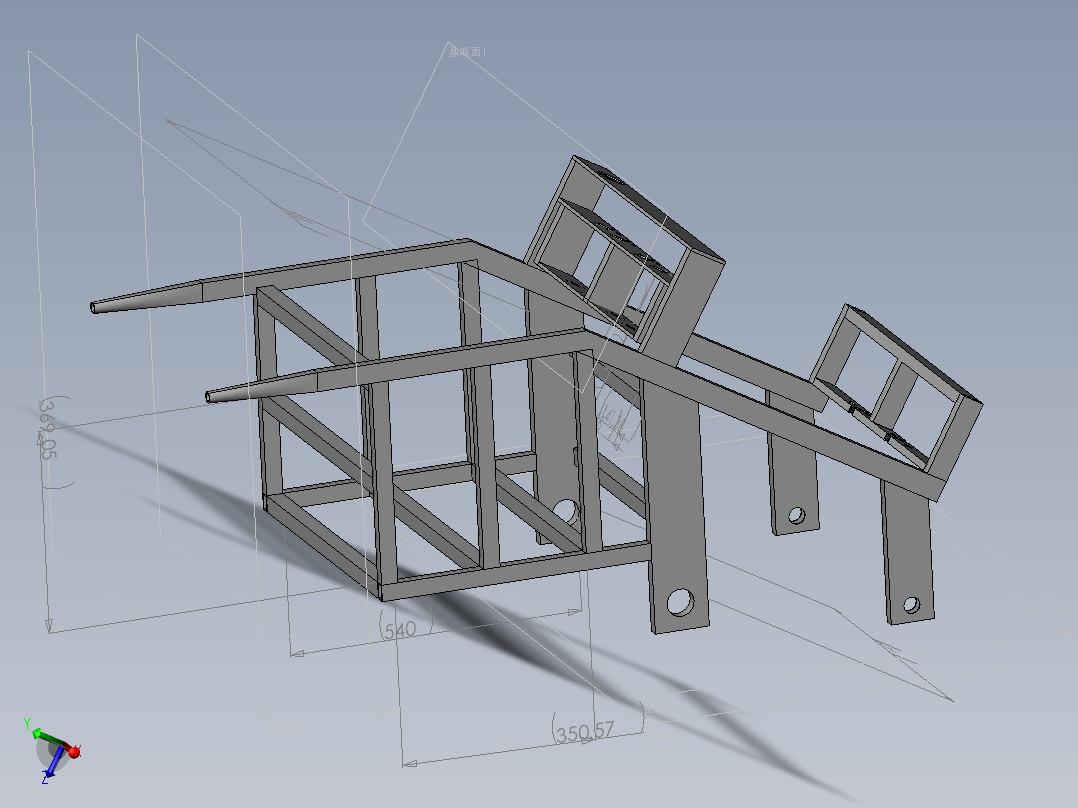Screen dimensions: 1078x808
Task: Click the green Y axis of the view triad
Action: (46, 736)
